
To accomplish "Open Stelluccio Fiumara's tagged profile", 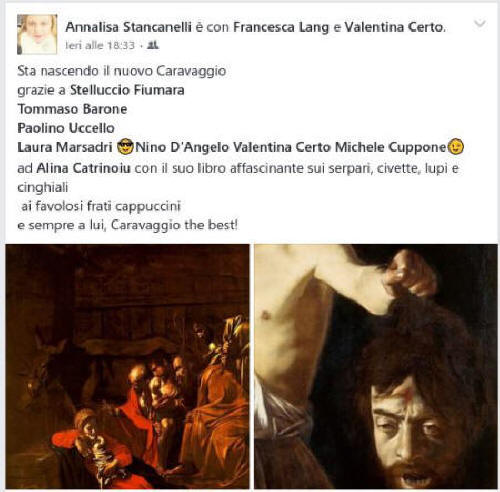I will point(127,90).
